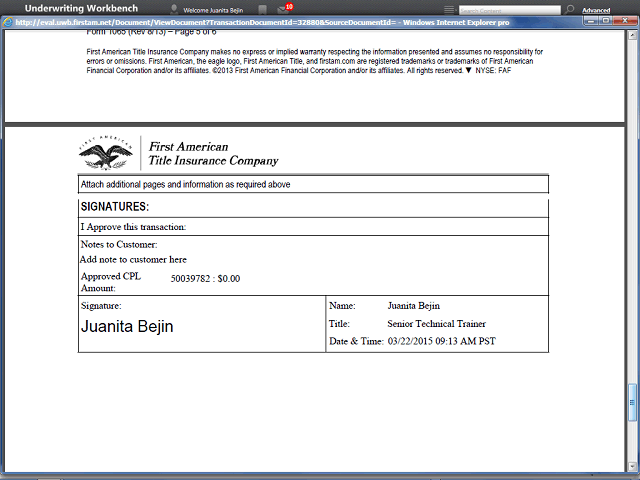Screen dimensions: 640x480
Task: Click the NYSE: FAF footer text
Action: click(493, 71)
